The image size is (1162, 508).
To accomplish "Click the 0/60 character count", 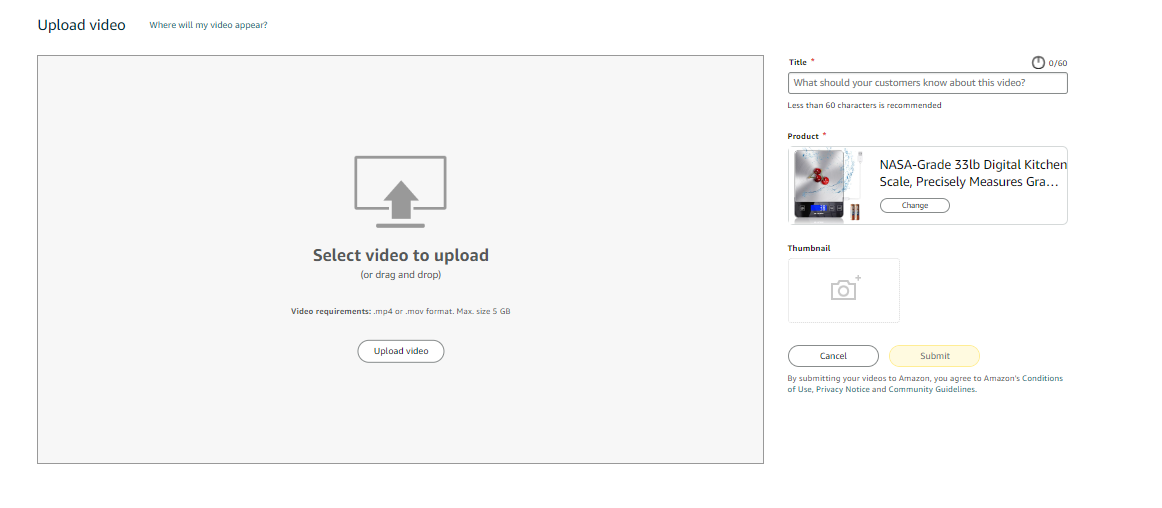I will coord(1058,64).
